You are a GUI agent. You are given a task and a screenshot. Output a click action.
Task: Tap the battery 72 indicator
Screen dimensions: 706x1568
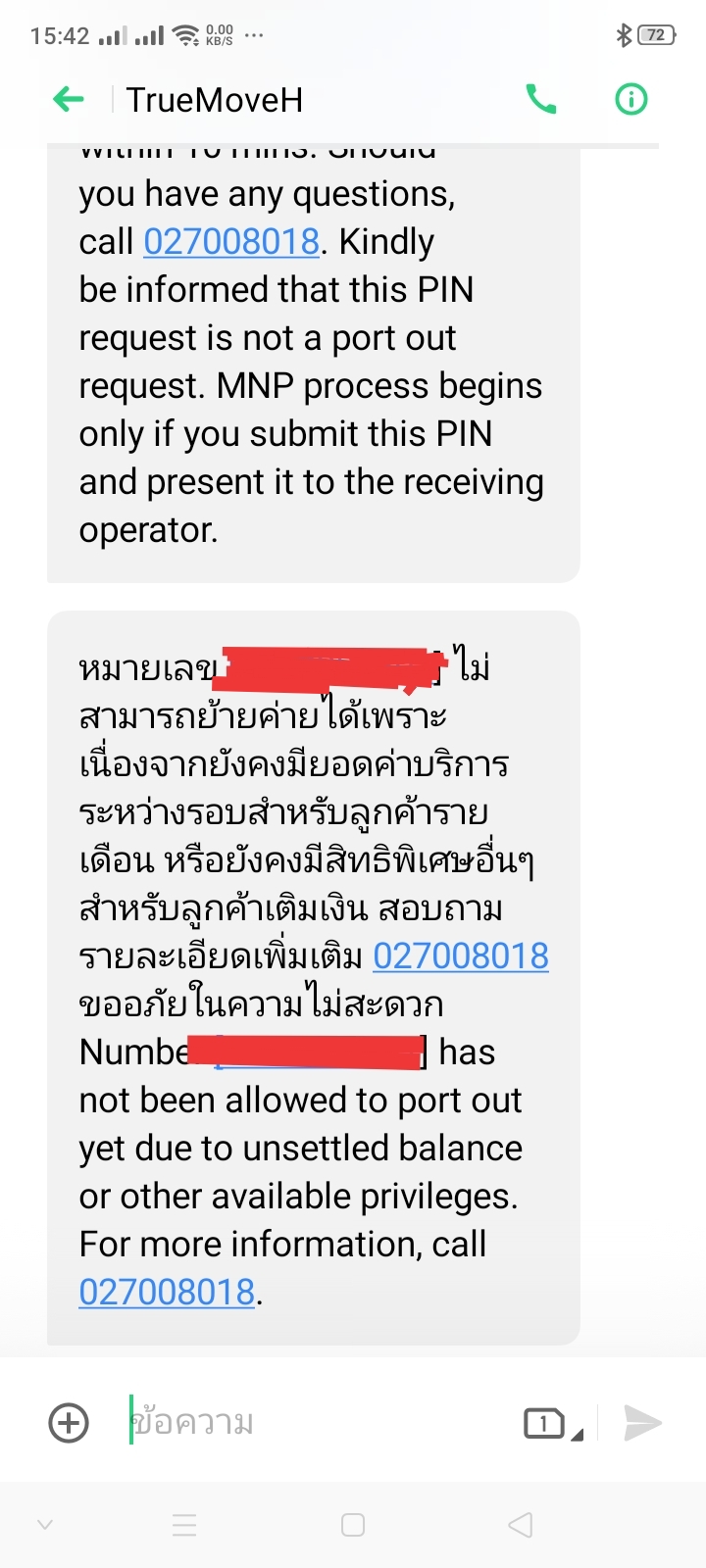click(656, 35)
